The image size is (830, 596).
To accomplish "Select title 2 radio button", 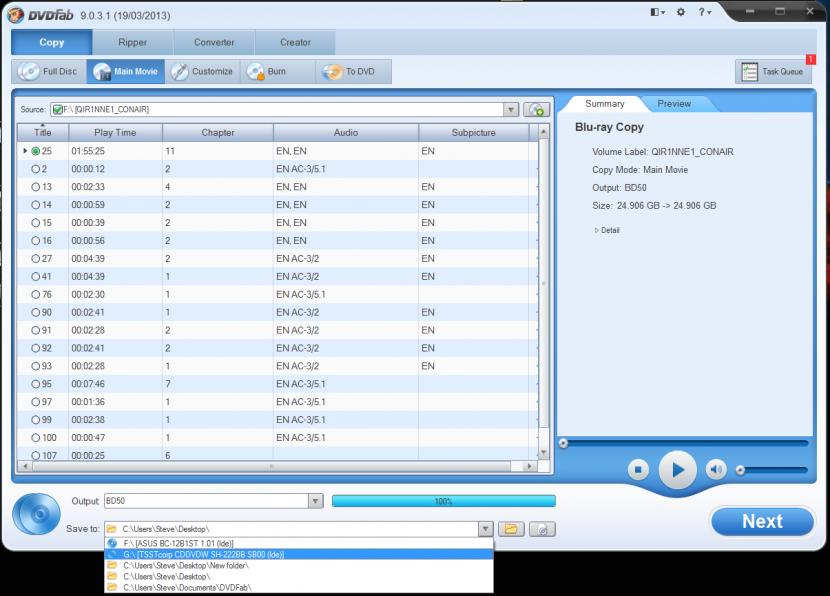I will [35, 169].
